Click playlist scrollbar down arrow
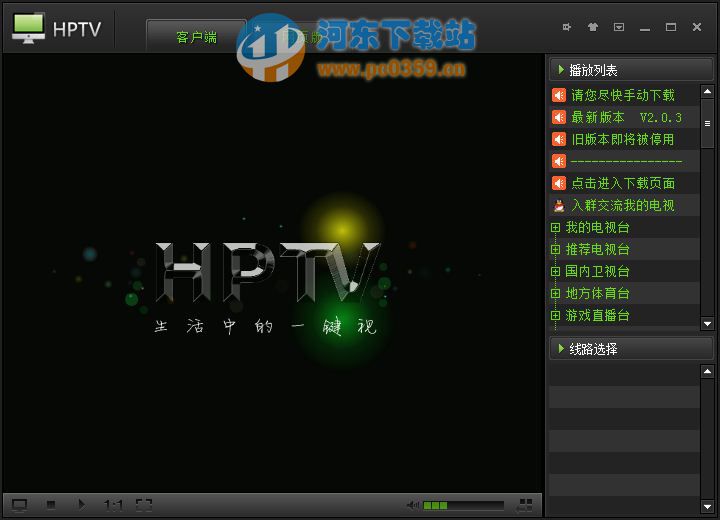Screen dimensions: 720x520 pyautogui.click(x=707, y=324)
